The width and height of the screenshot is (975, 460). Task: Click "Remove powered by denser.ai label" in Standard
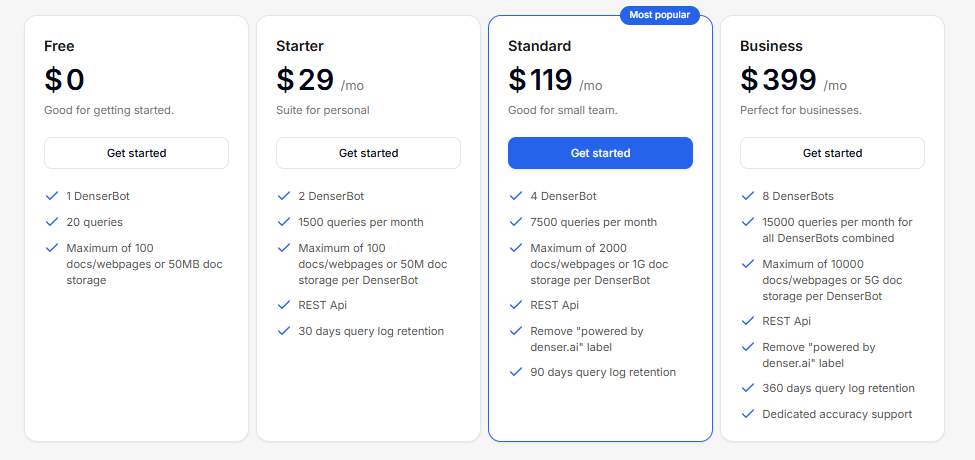(x=586, y=339)
